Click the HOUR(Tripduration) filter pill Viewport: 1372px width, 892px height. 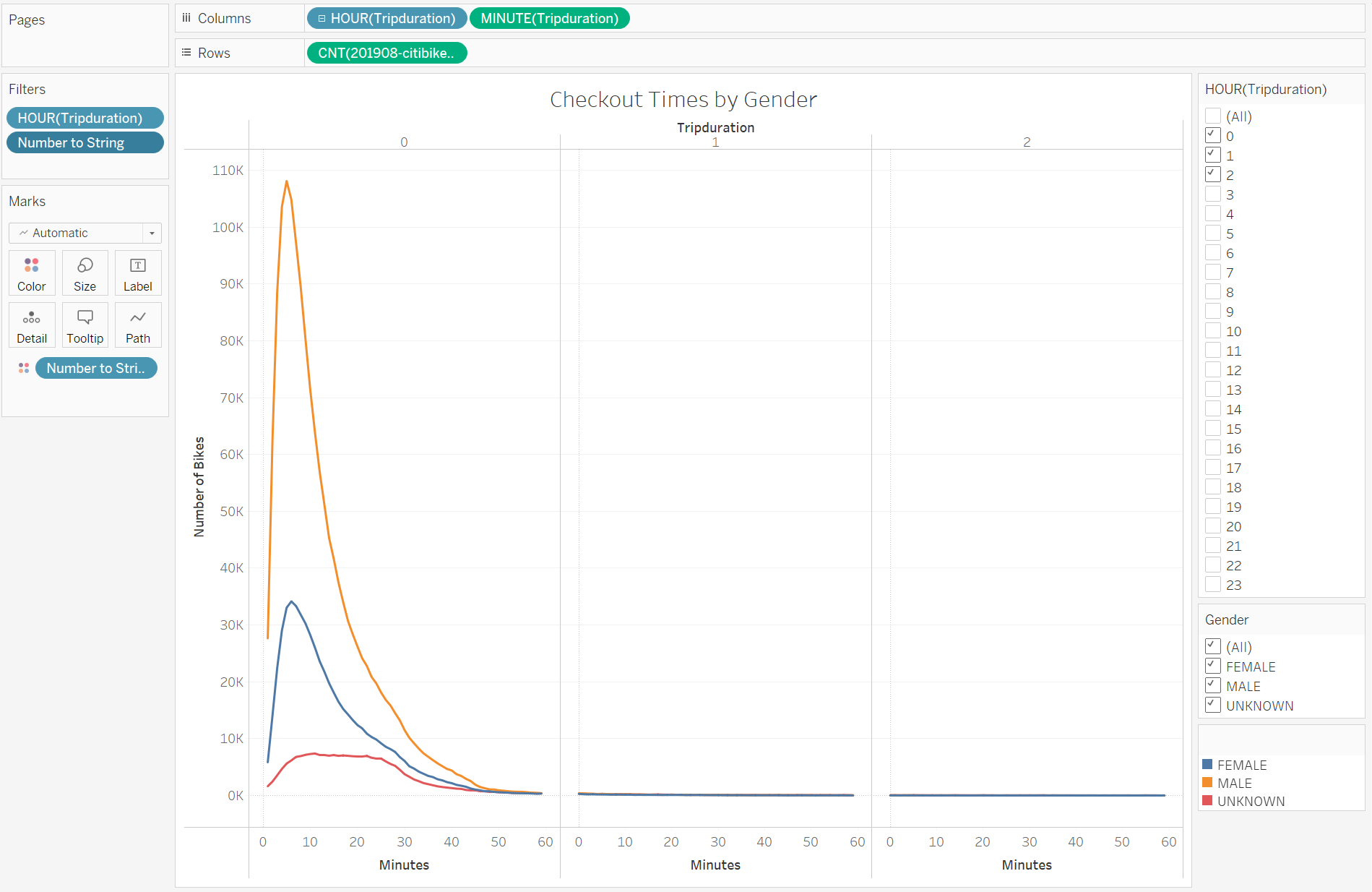tap(85, 118)
